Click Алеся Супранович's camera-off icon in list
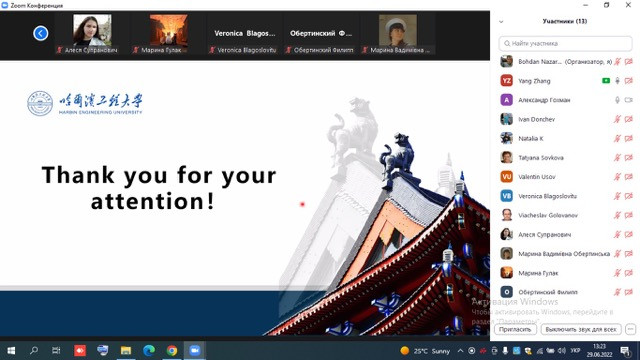The width and height of the screenshot is (640, 360). pyautogui.click(x=629, y=235)
